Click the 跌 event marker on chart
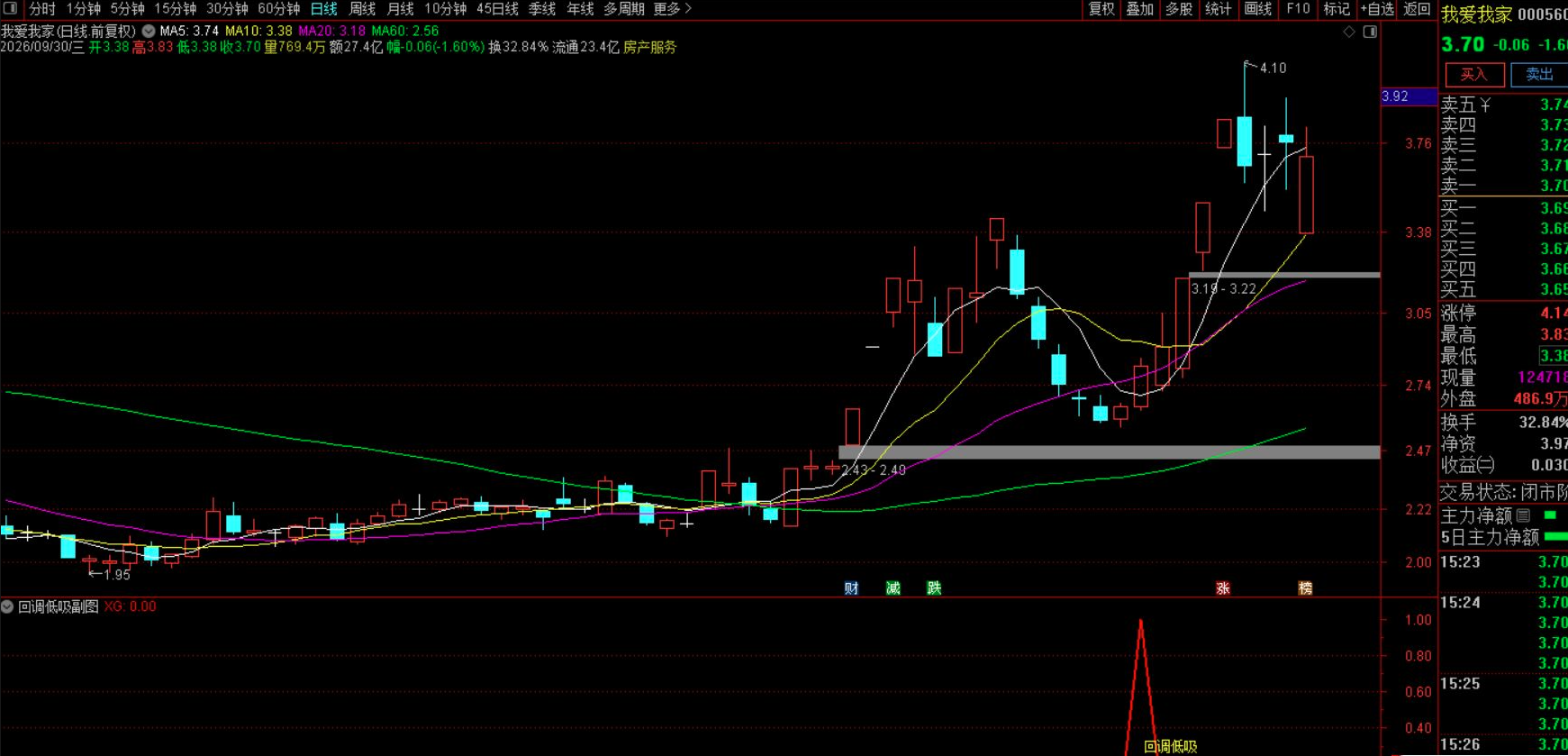The width and height of the screenshot is (1568, 756). [934, 588]
